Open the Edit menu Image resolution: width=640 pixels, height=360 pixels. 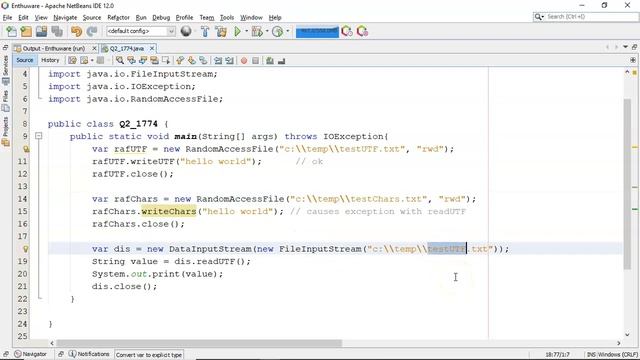coord(23,18)
